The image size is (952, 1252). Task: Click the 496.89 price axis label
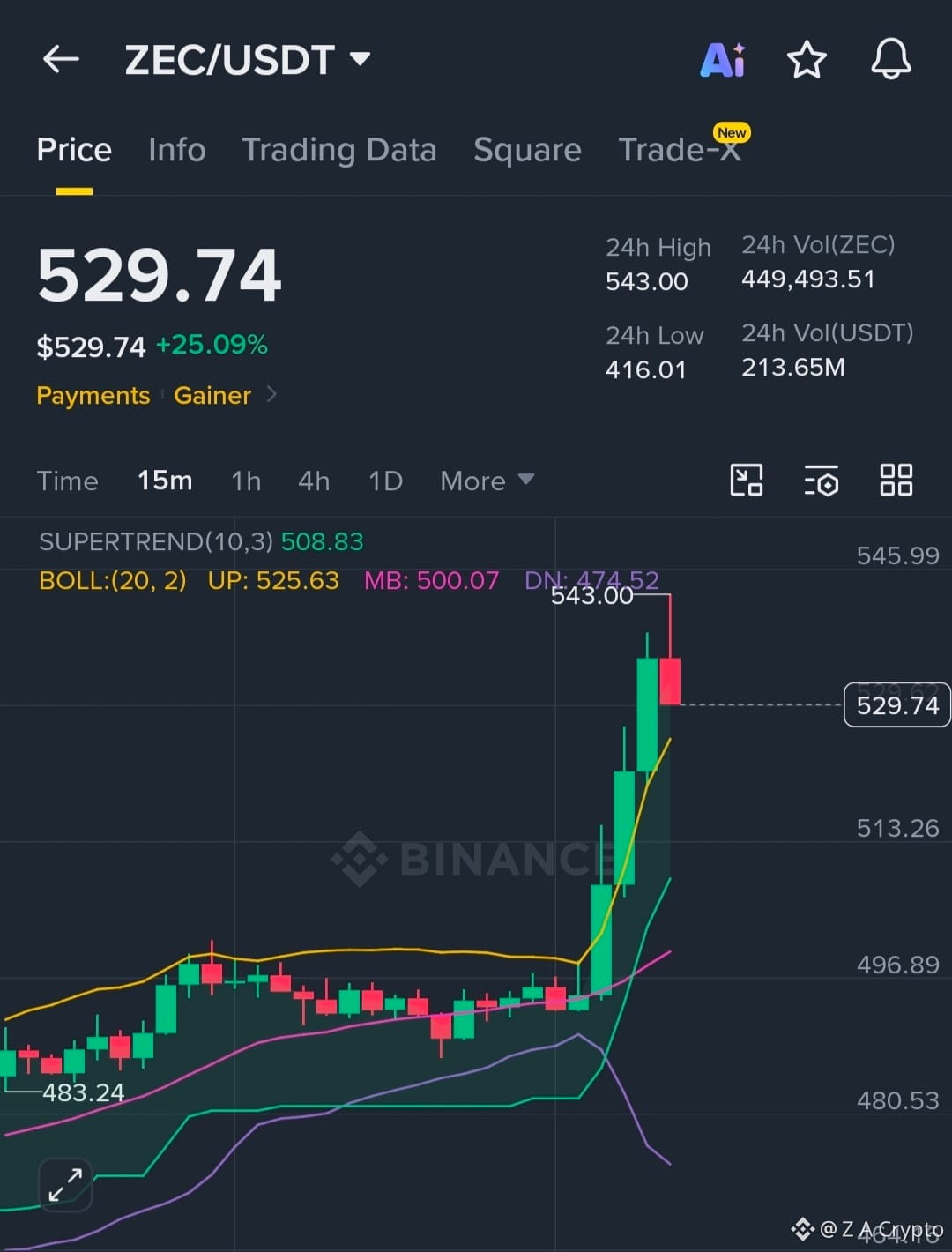pos(897,965)
